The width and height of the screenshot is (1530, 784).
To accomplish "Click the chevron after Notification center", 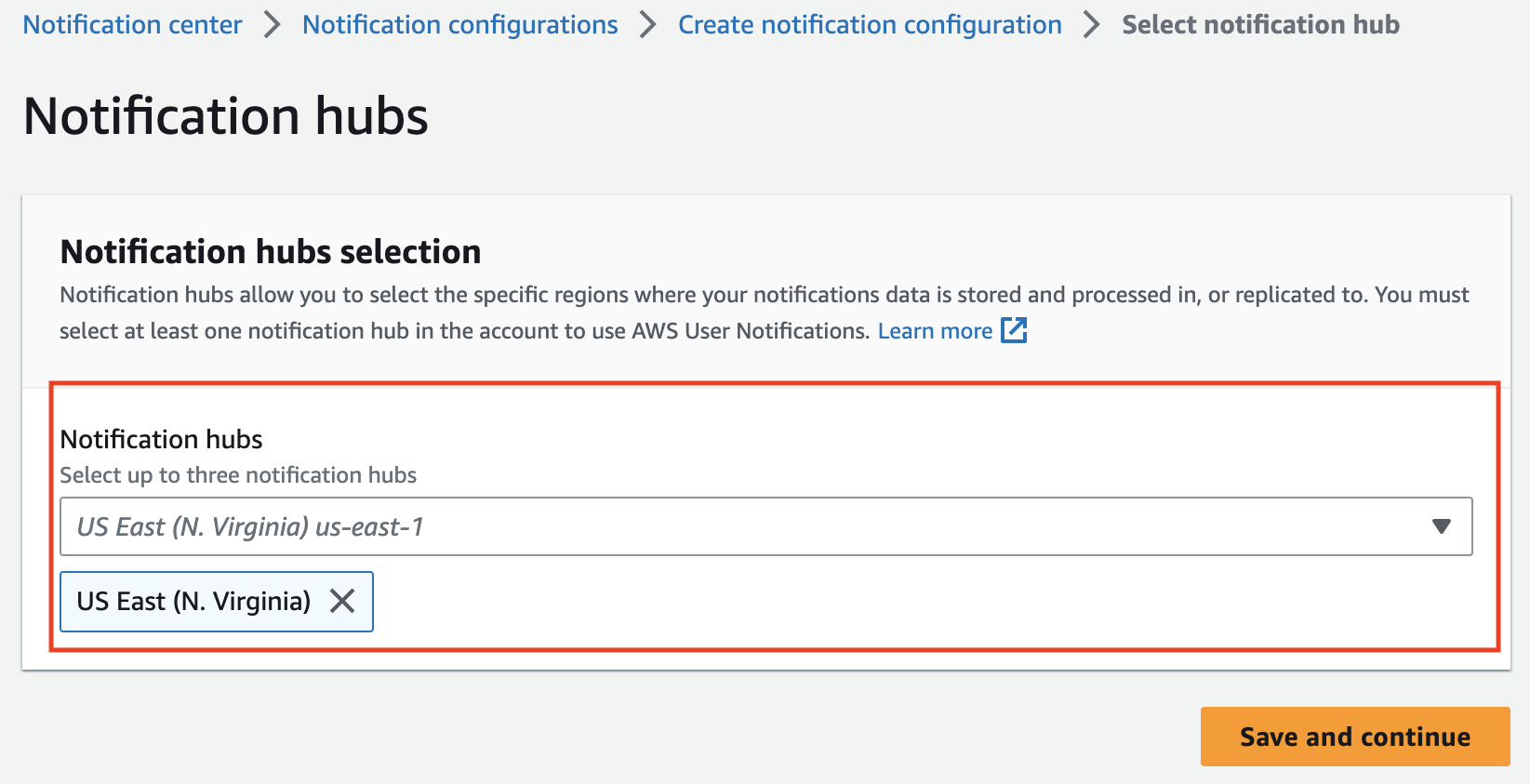I will point(272,25).
